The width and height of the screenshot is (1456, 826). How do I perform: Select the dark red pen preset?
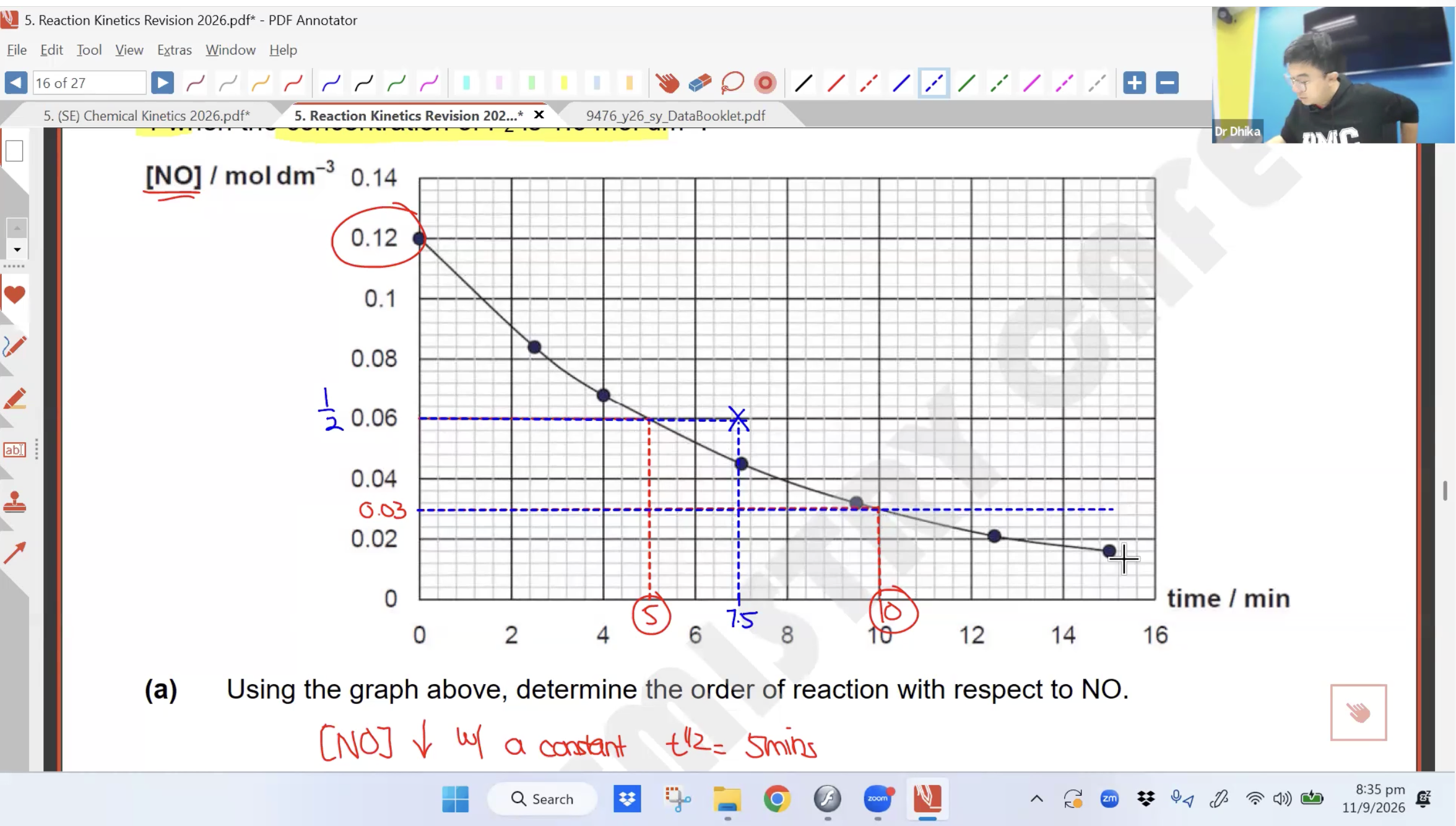pos(196,83)
